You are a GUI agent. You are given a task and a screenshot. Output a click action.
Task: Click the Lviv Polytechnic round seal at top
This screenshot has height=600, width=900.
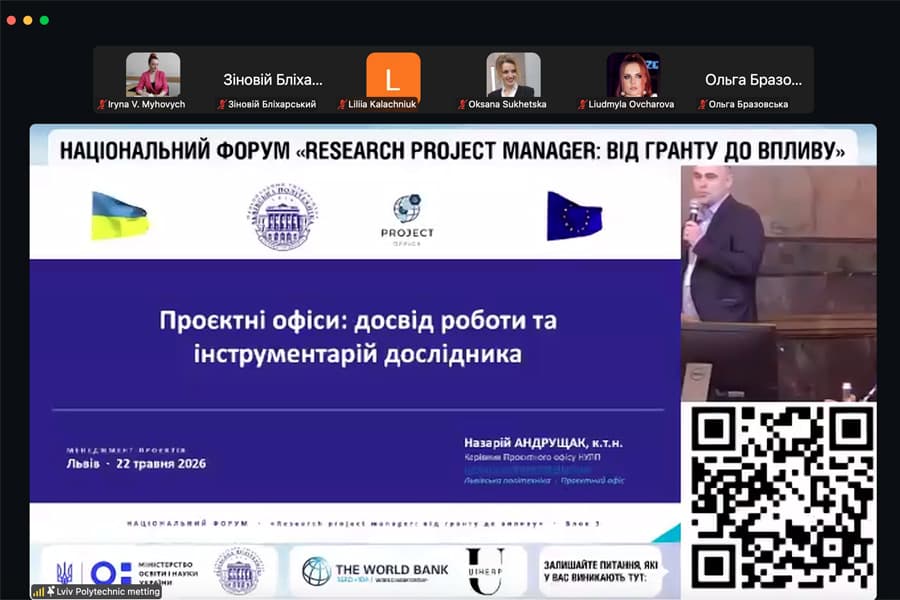click(x=285, y=218)
